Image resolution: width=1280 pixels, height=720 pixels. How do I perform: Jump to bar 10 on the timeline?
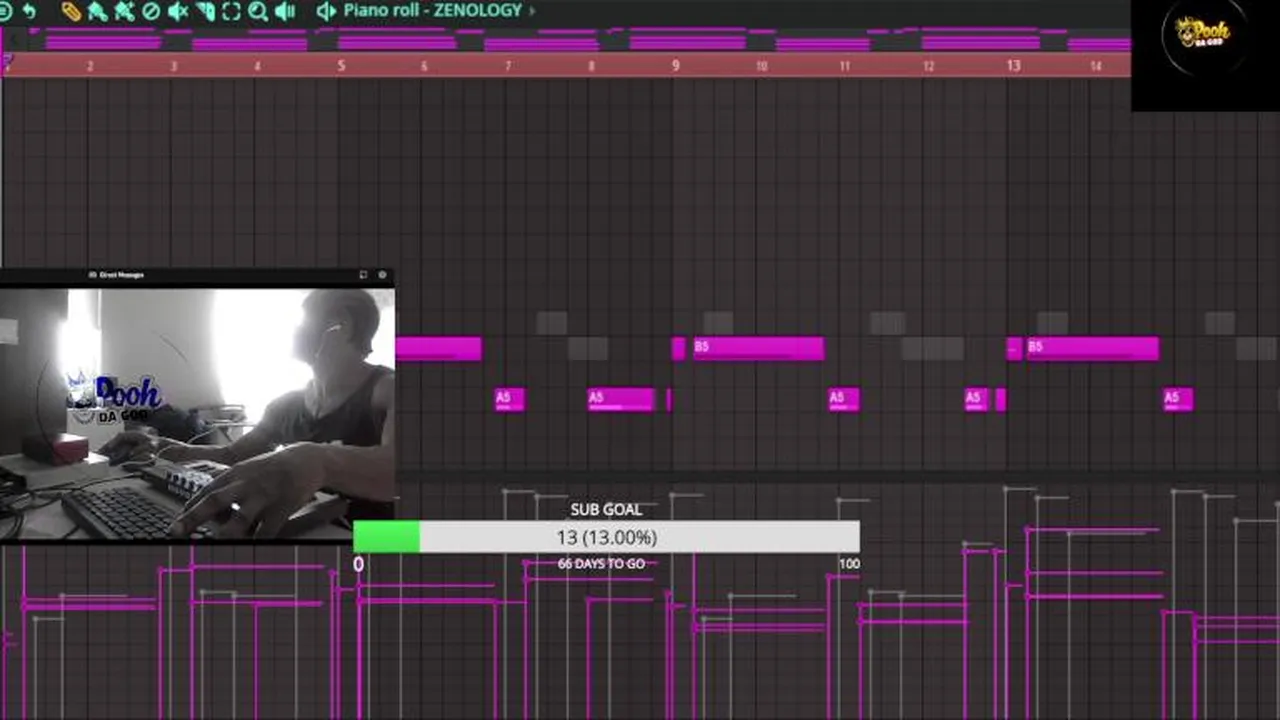click(x=761, y=66)
